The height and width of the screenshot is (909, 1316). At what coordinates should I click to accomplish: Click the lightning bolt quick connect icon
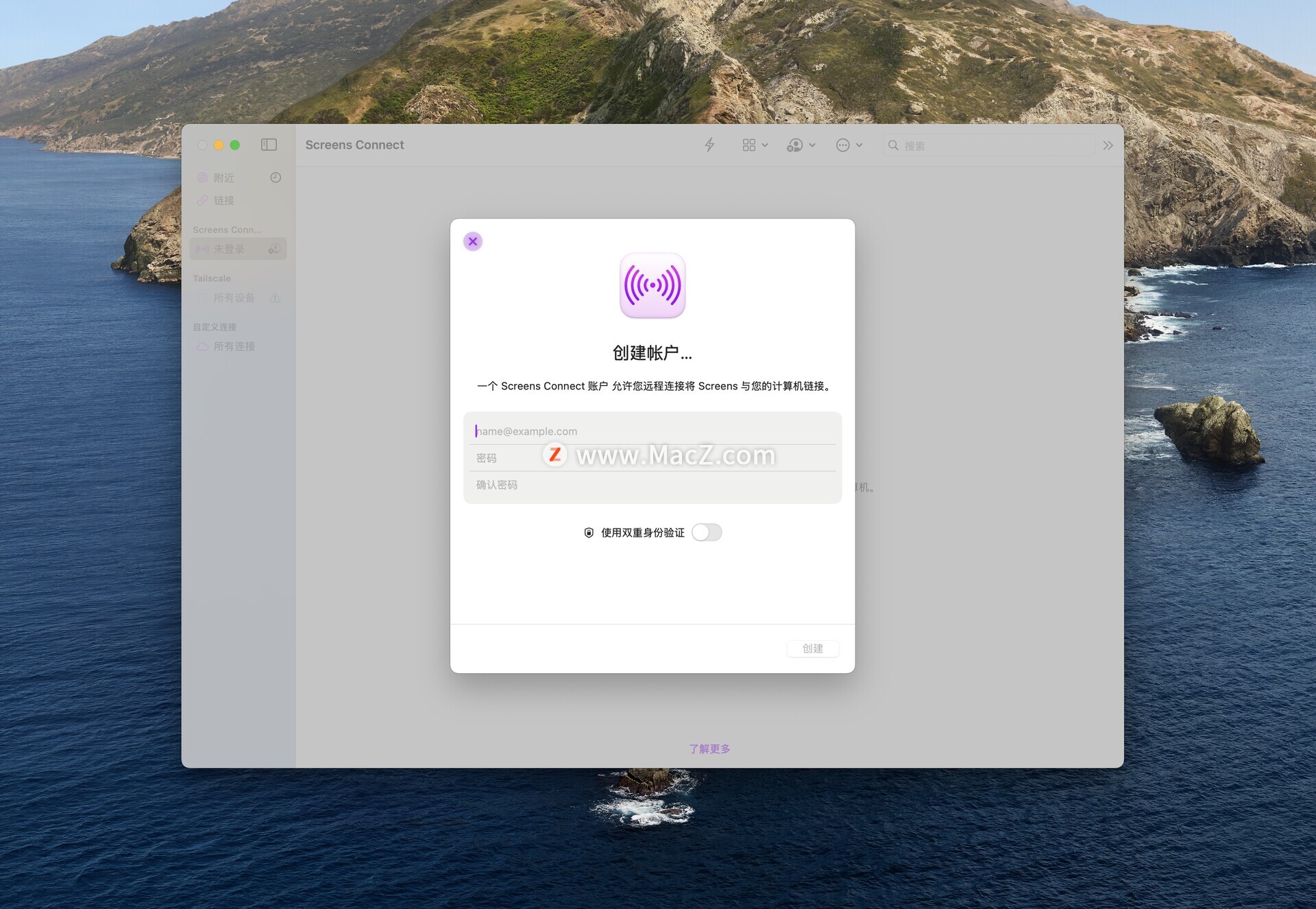pyautogui.click(x=709, y=145)
